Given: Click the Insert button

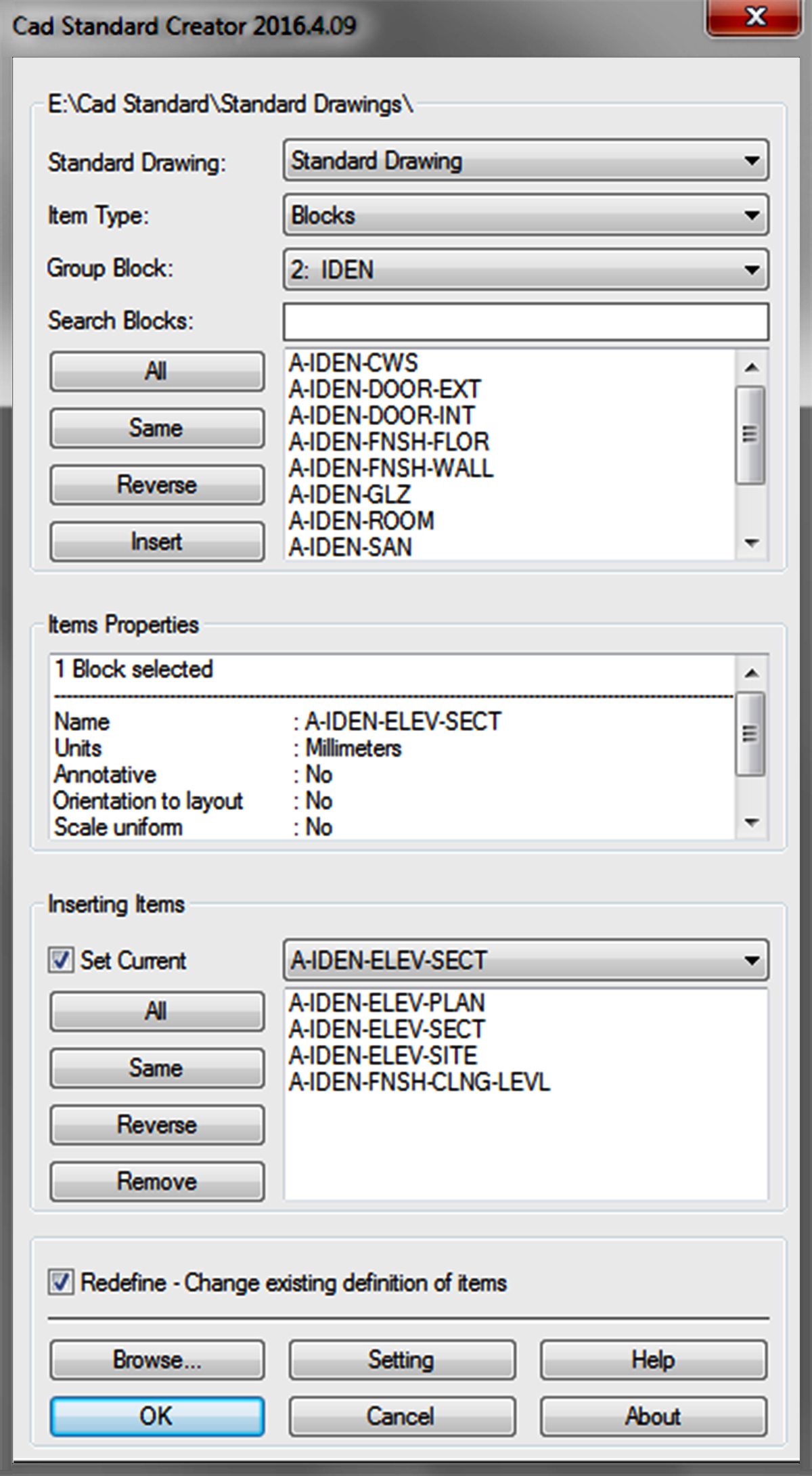Looking at the screenshot, I should [x=156, y=541].
